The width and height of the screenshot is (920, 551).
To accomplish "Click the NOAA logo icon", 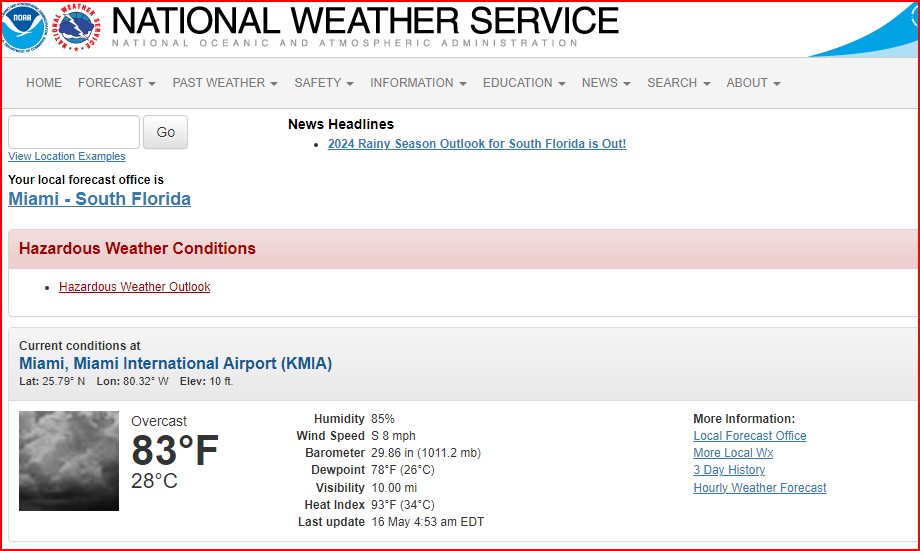I will point(24,27).
